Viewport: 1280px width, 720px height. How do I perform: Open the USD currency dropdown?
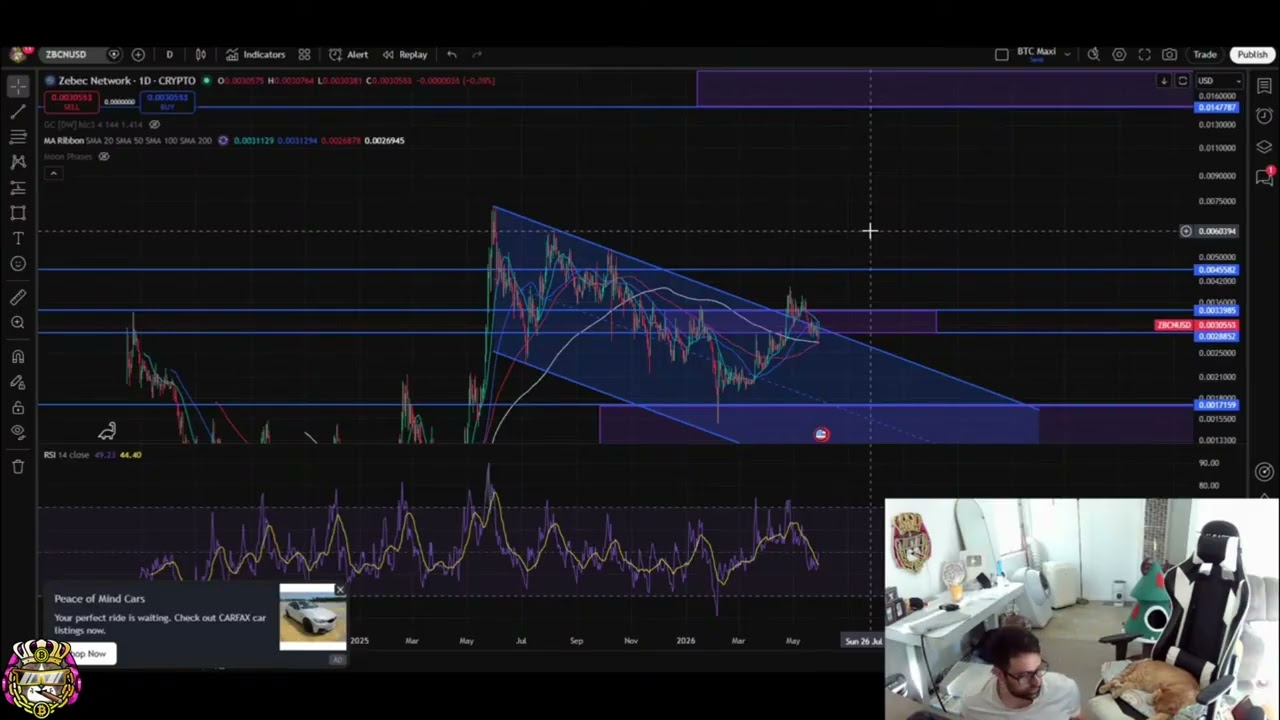[1219, 81]
